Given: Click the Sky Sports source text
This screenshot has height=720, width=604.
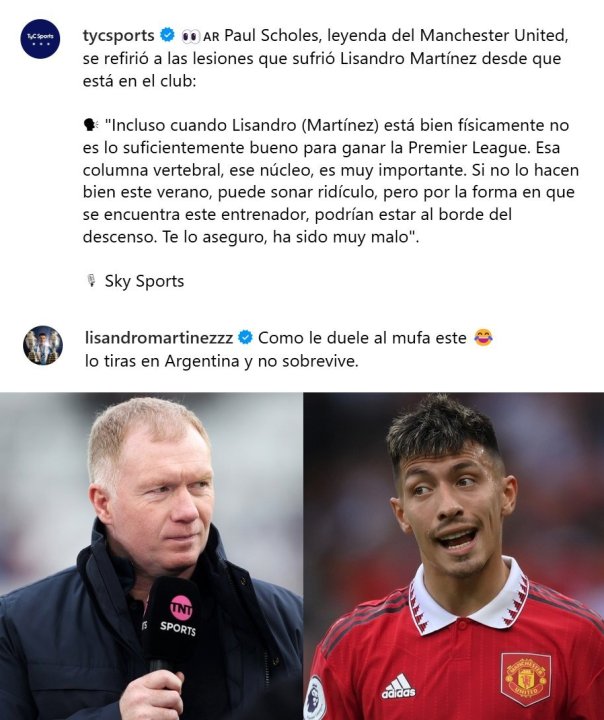Looking at the screenshot, I should (x=144, y=281).
